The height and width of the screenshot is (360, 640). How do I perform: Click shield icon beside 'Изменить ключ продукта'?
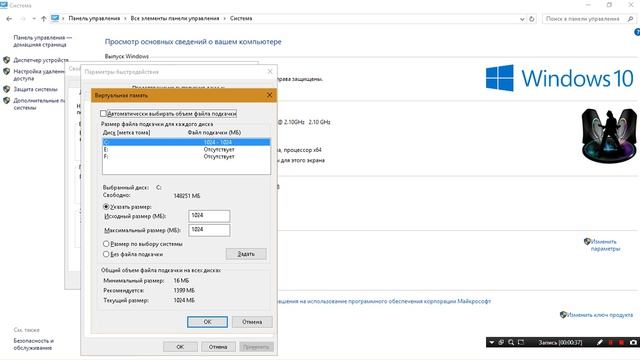563,315
